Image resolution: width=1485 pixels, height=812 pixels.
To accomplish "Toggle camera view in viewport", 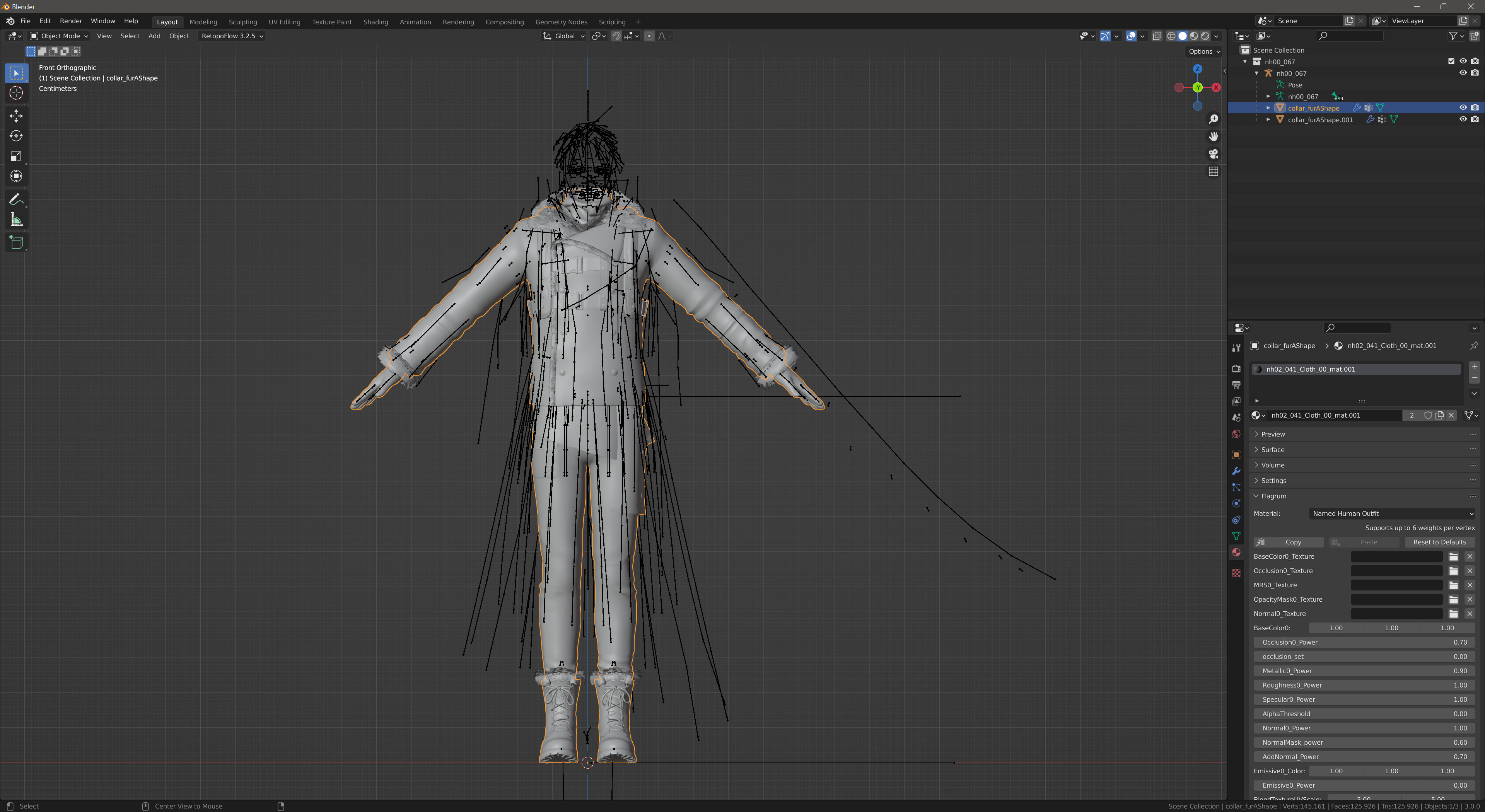I will [1214, 154].
